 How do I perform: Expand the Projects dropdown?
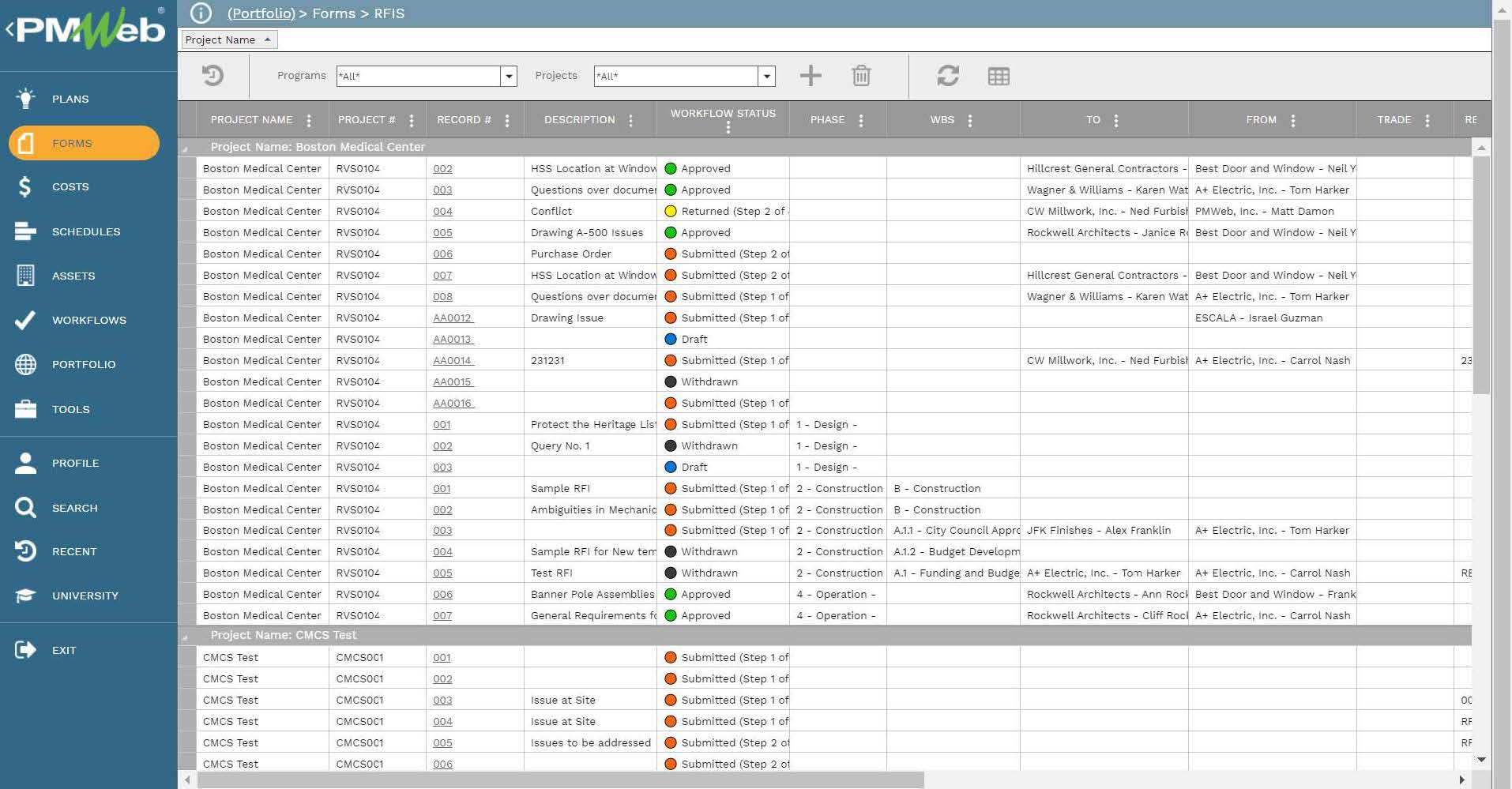(765, 77)
